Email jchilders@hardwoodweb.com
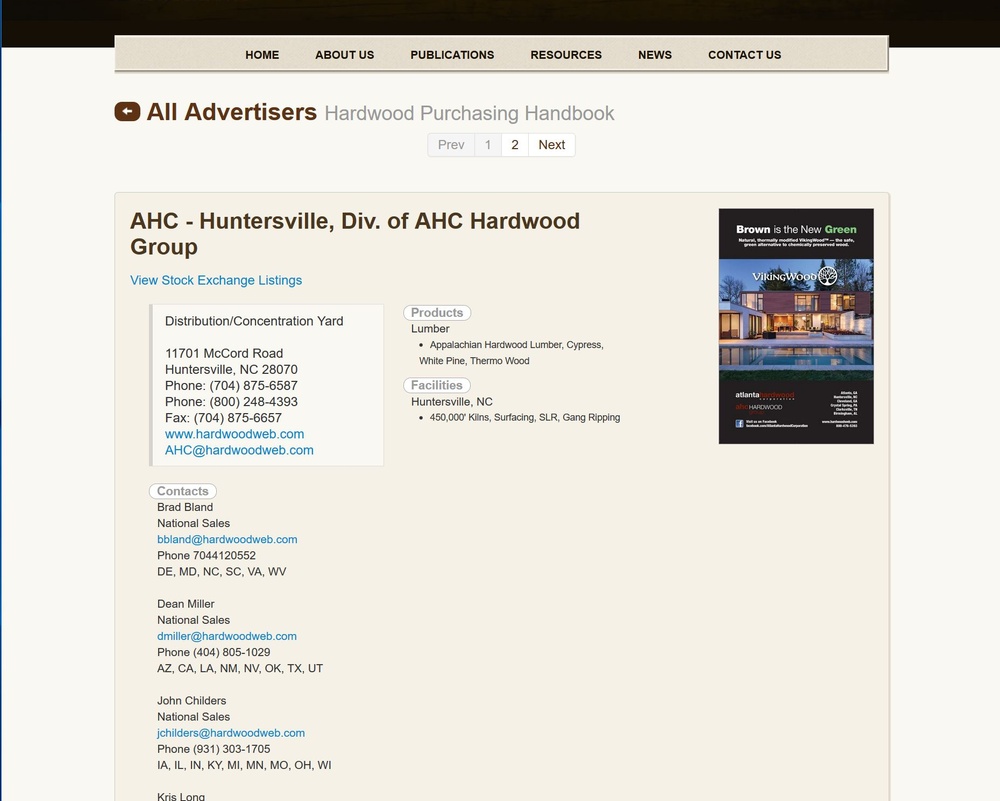Screen dimensions: 1000x801 (x=231, y=733)
